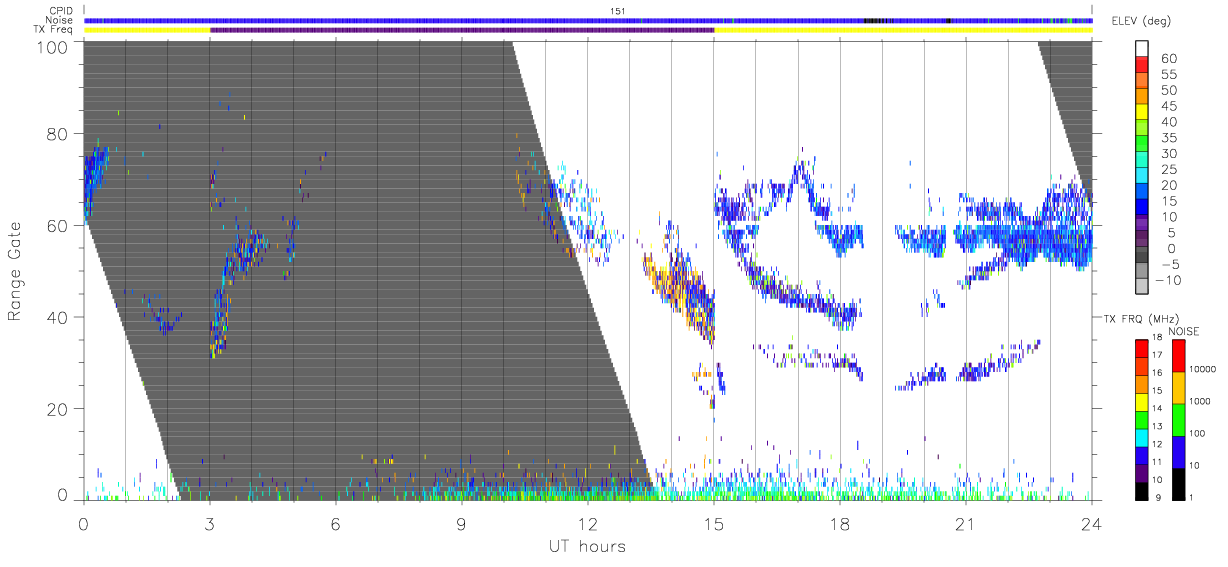Viewport: 1228px width, 567px height.
Task: Click the yellow TX Freq strip segment after 15 UT
Action: coord(903,30)
